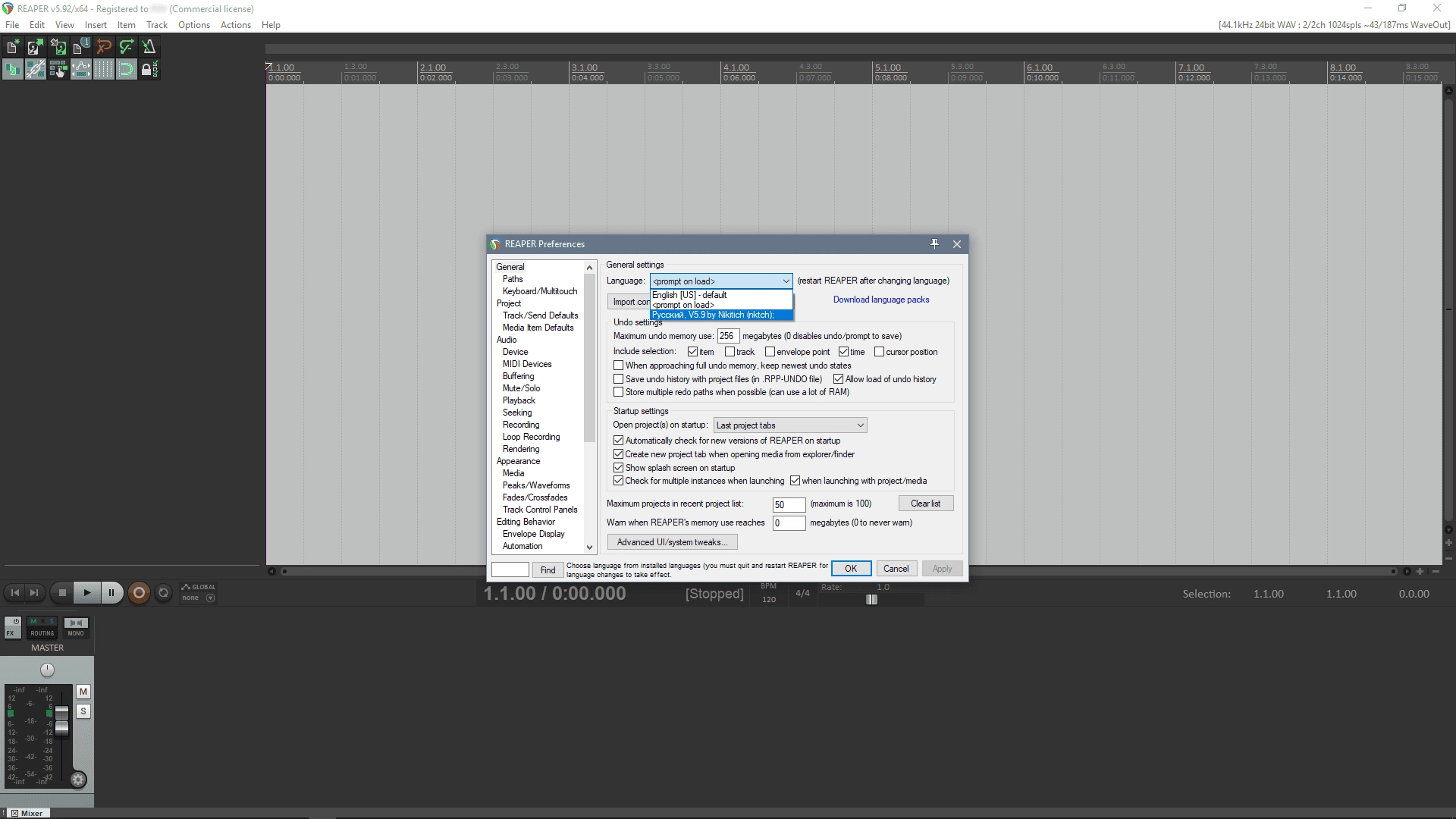Open master track FX button
The width and height of the screenshot is (1456, 819).
coord(14,627)
